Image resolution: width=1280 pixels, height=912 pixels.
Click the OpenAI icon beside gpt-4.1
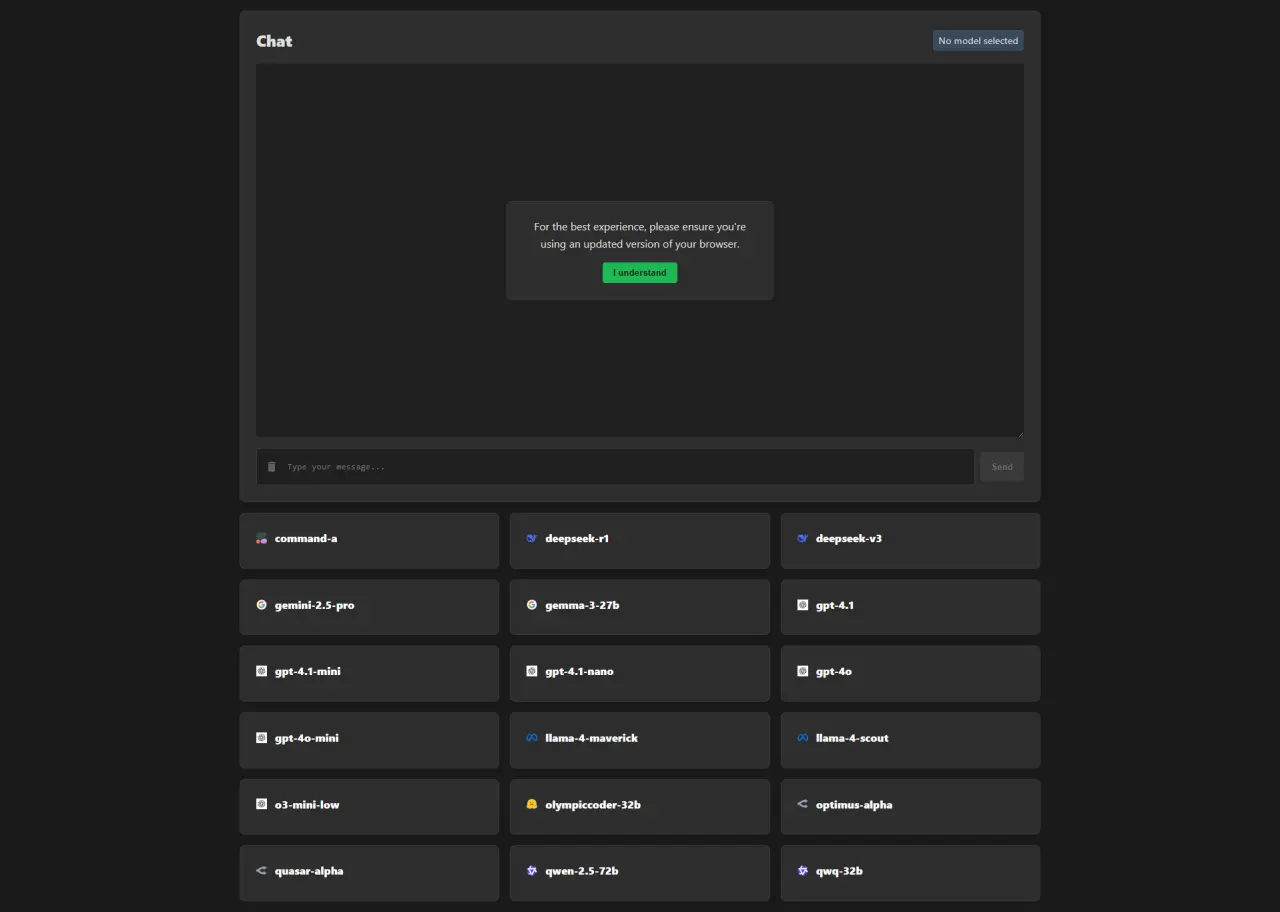pyautogui.click(x=802, y=605)
